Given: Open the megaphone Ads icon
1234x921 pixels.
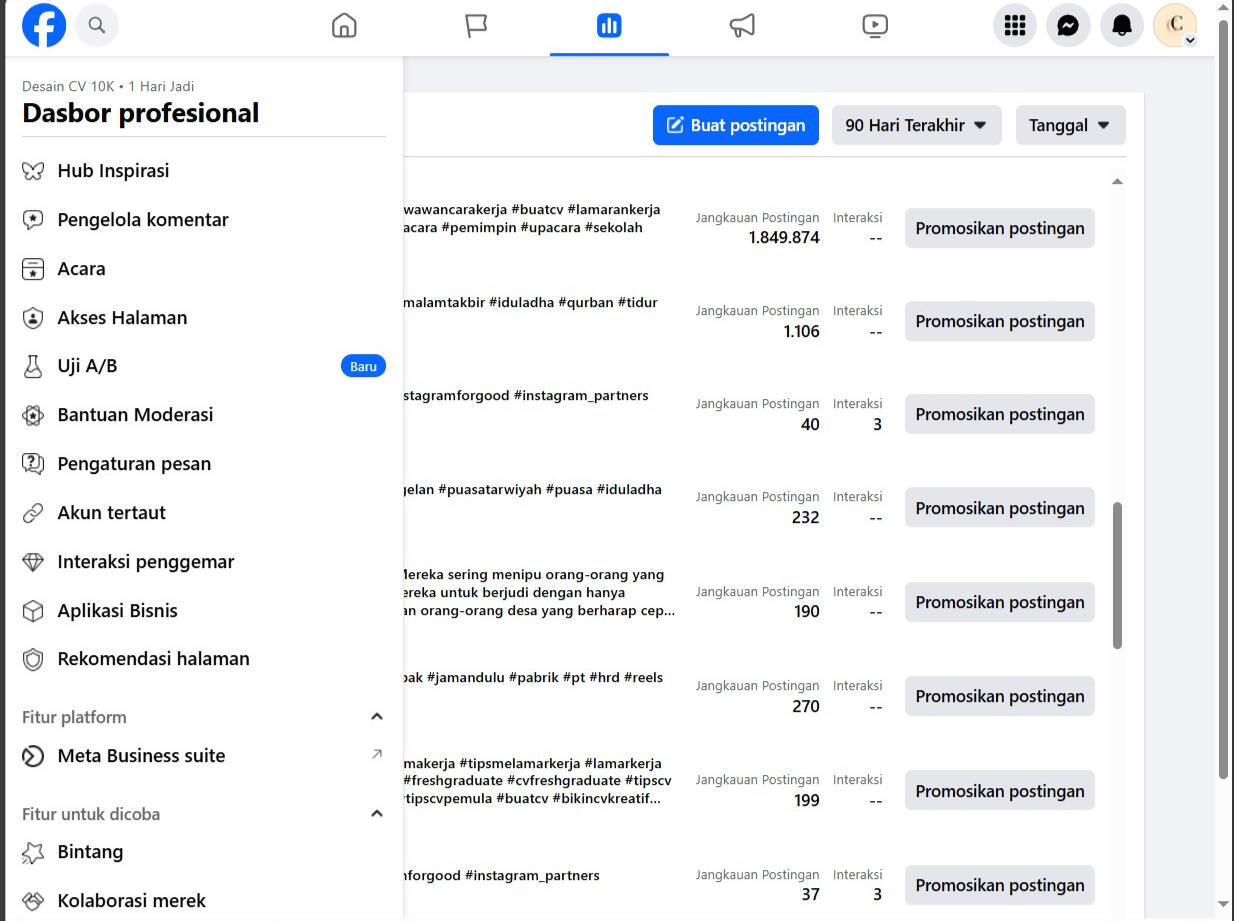Looking at the screenshot, I should tap(742, 26).
